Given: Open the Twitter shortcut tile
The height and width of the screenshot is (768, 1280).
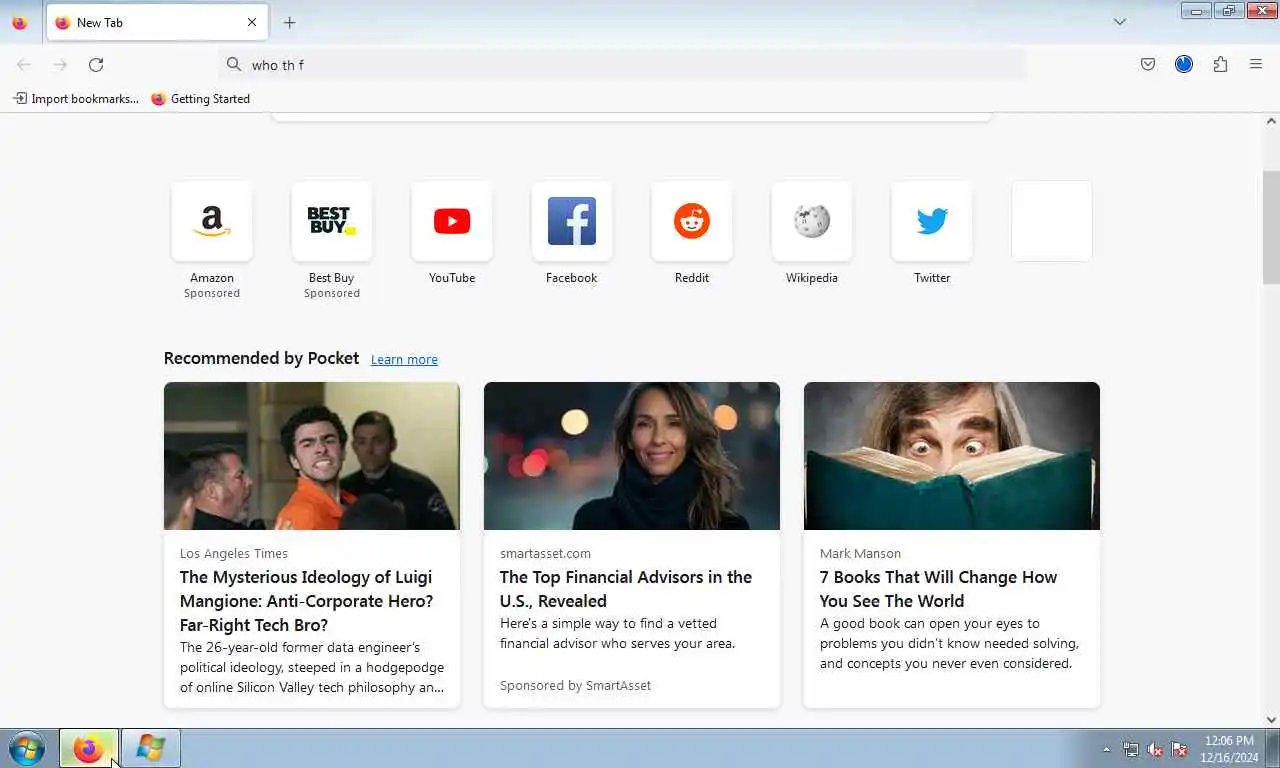Looking at the screenshot, I should tap(932, 221).
